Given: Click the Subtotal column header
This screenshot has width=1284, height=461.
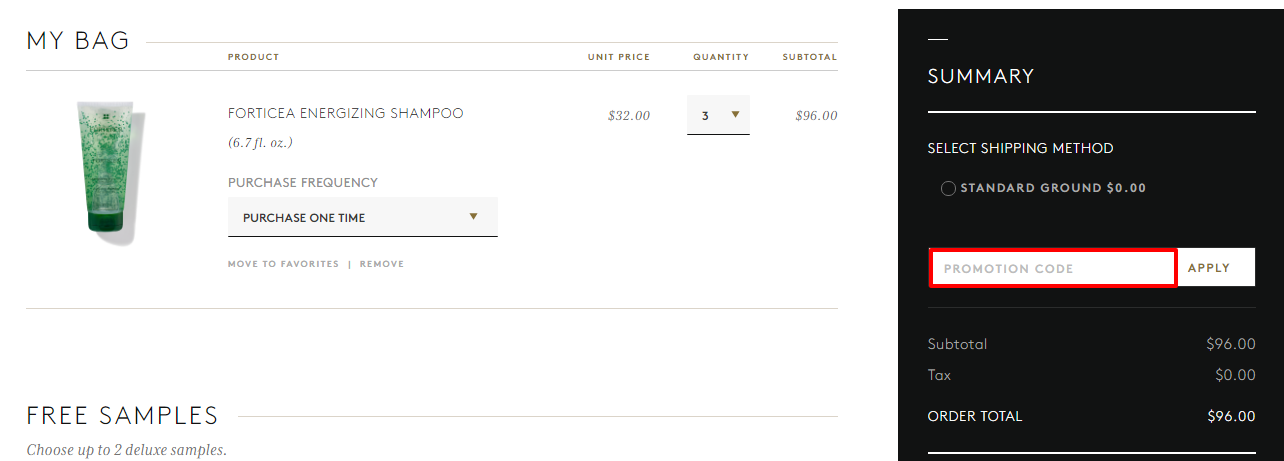Looking at the screenshot, I should tap(810, 57).
